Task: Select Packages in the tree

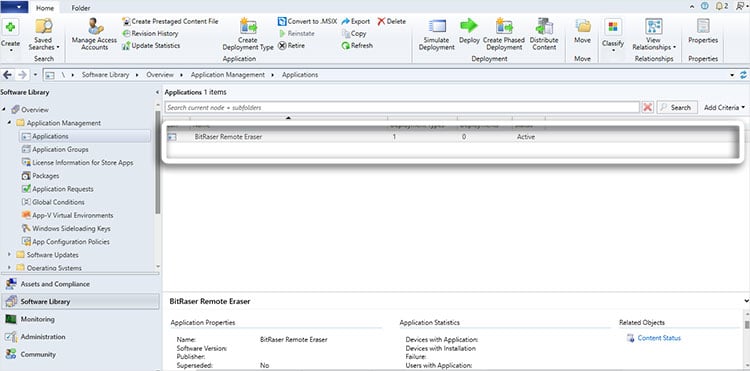Action: tap(41, 176)
